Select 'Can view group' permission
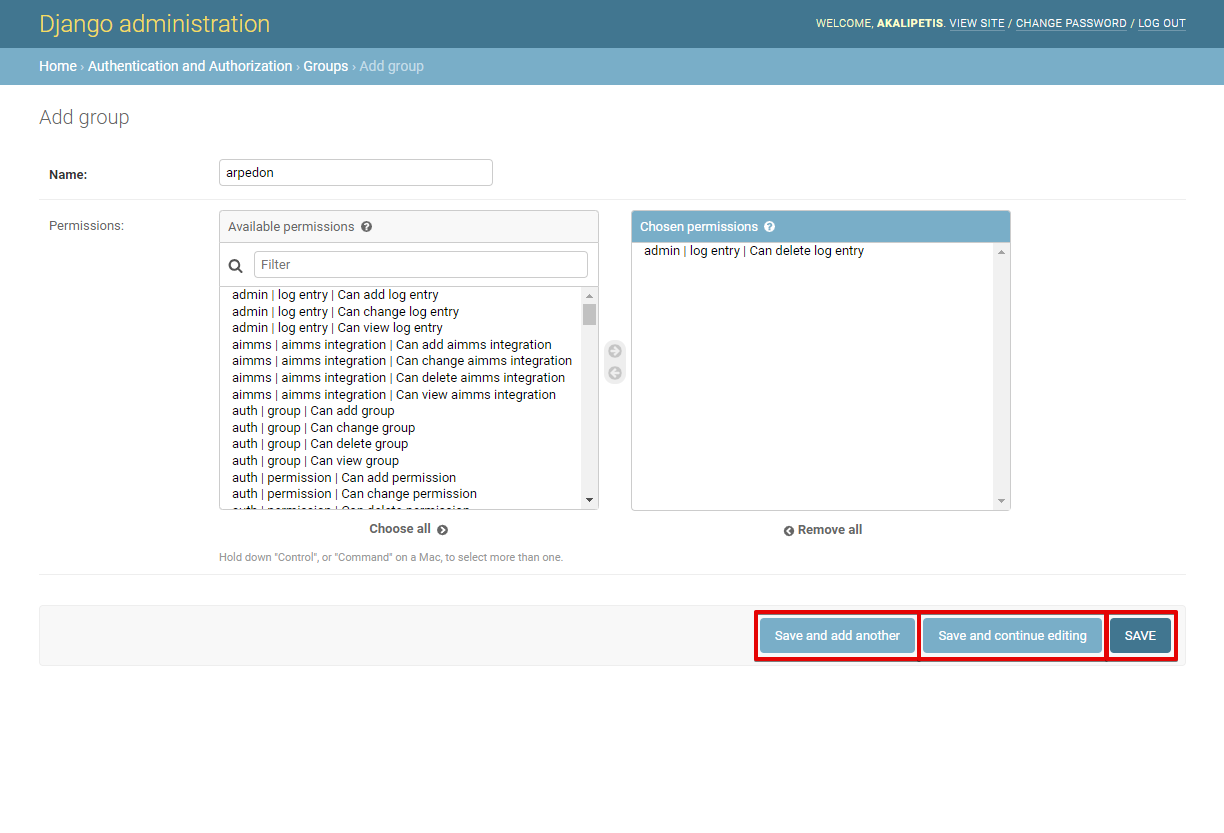 click(401, 461)
